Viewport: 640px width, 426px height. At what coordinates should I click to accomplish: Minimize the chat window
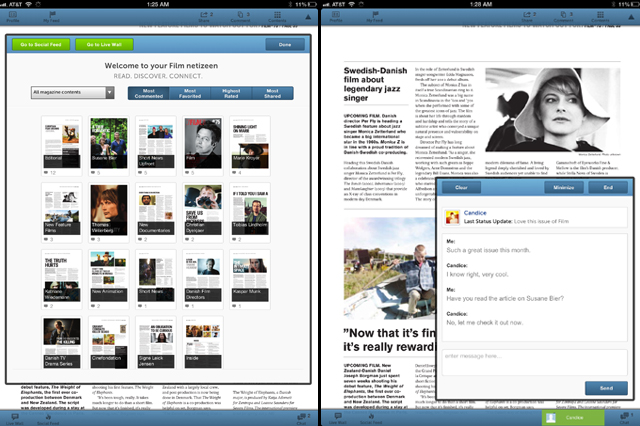pos(564,188)
